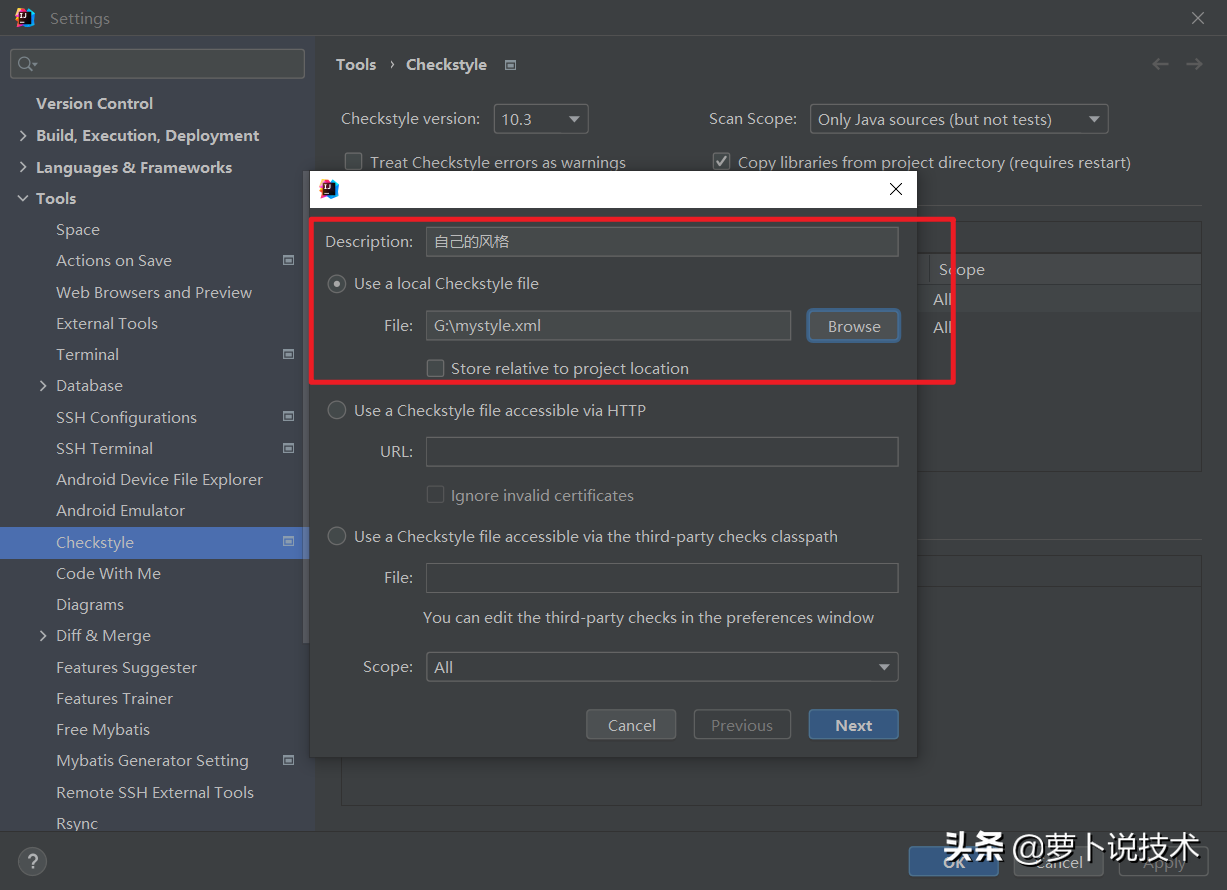
Task: Click the IntelliJ logo in Settings title bar
Action: tap(25, 18)
